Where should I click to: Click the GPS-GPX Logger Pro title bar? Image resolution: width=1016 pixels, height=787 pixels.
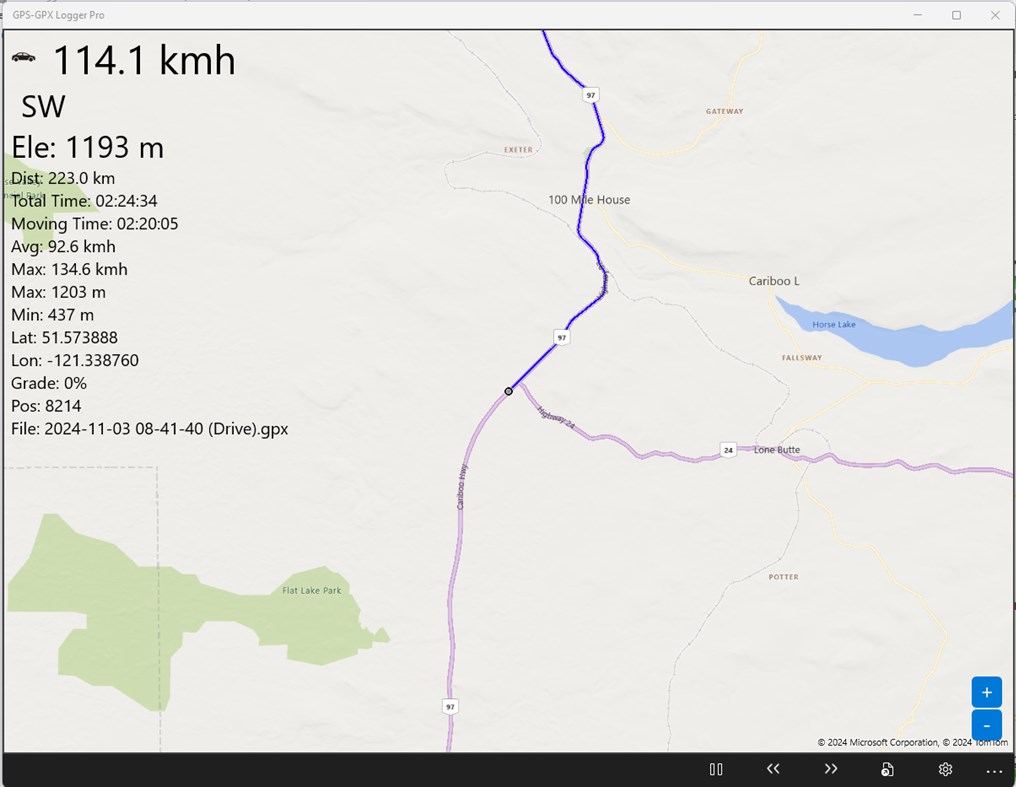coord(58,15)
